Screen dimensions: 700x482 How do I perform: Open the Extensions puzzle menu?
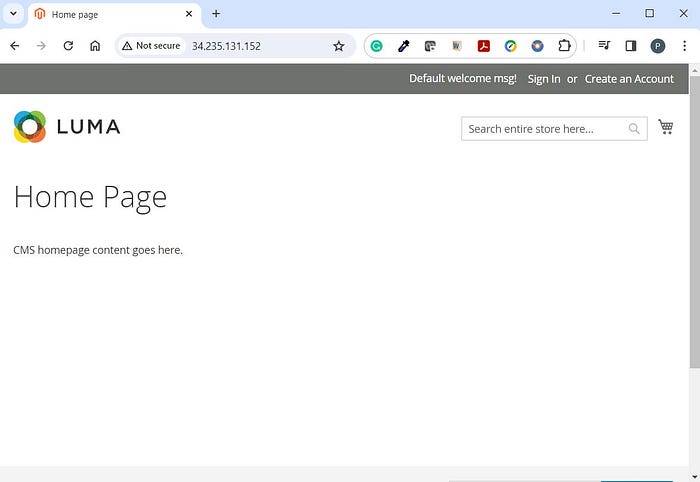564,46
